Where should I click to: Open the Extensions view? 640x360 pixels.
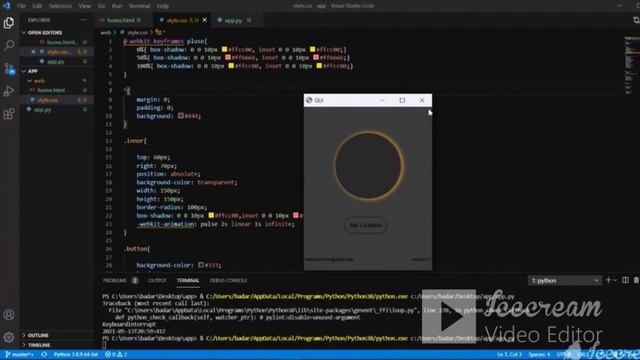(9, 113)
